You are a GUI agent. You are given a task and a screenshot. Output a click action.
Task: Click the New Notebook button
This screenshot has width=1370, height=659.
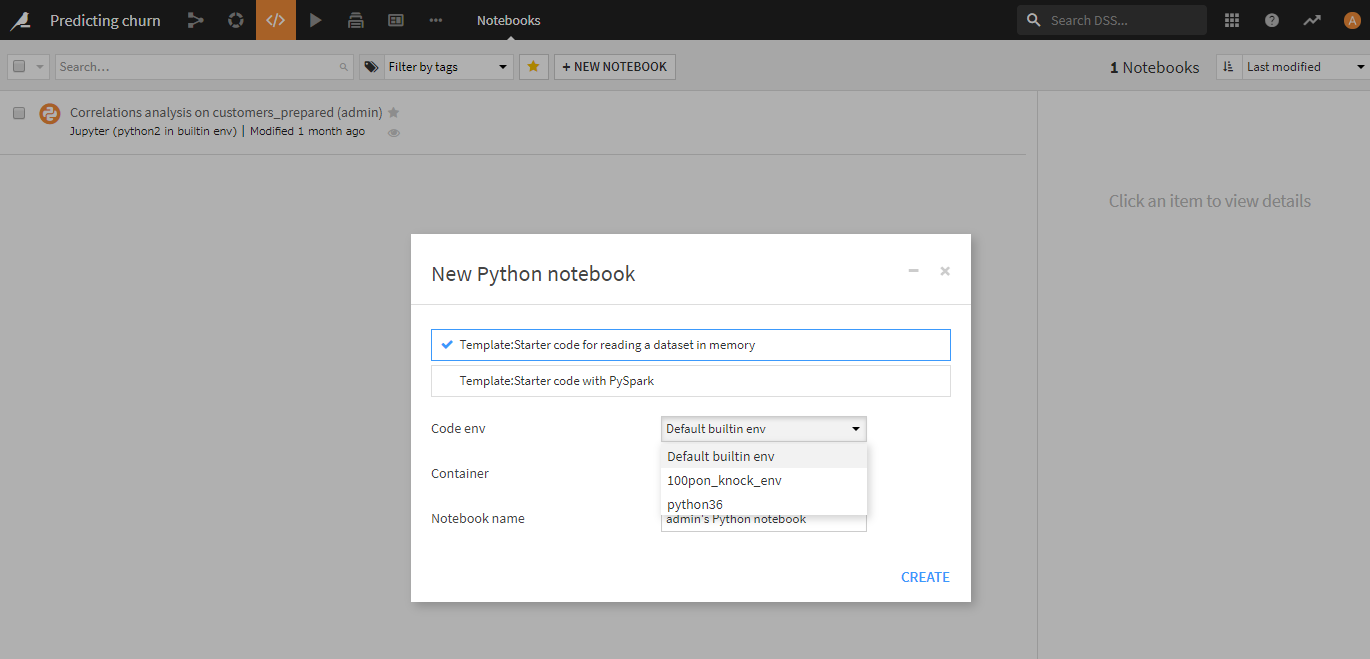coord(614,67)
